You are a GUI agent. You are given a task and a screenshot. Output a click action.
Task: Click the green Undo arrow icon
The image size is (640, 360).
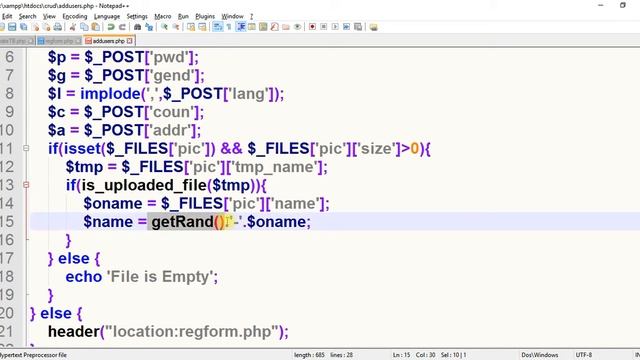pyautogui.click(x=111, y=27)
